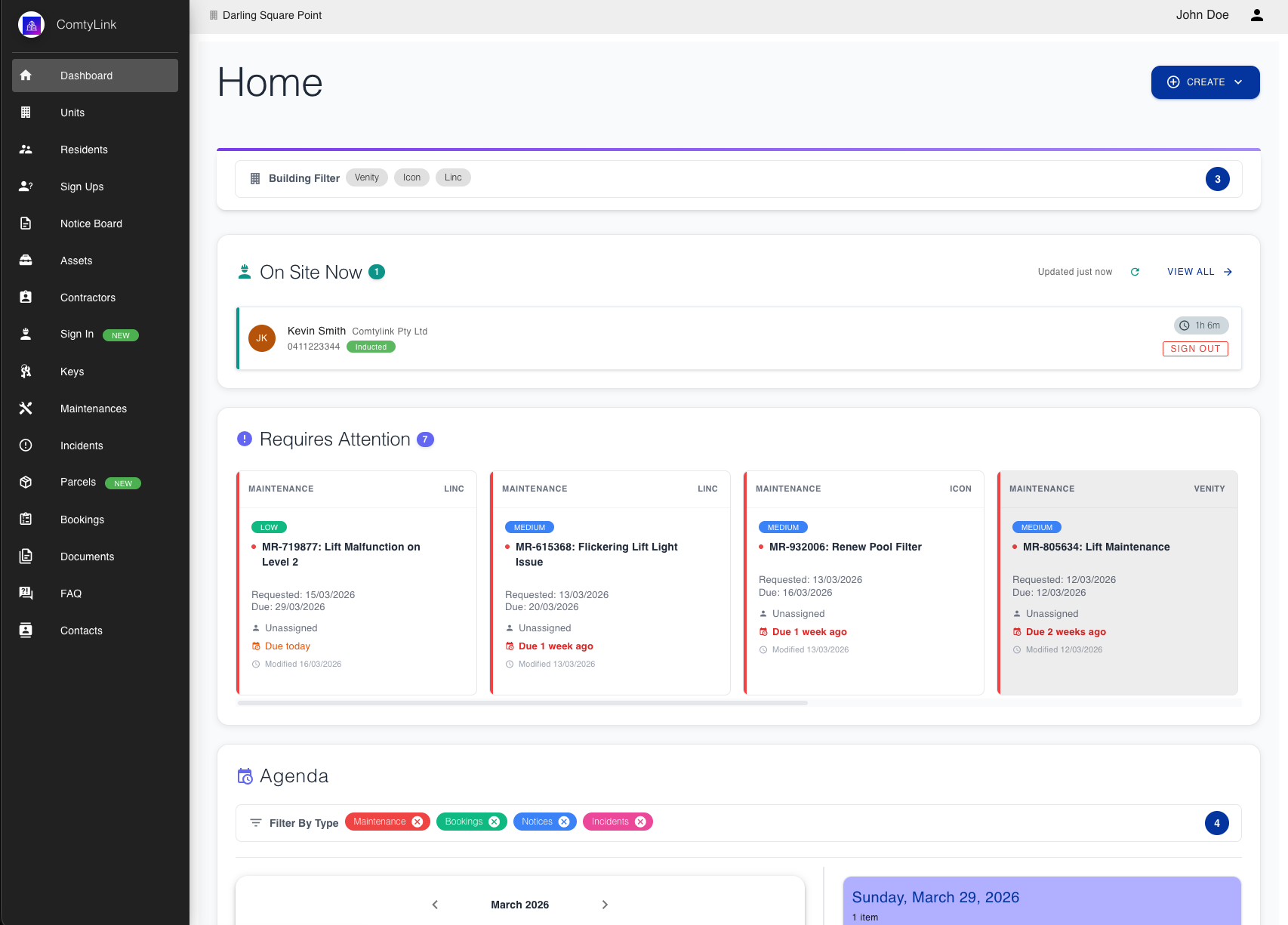Go to previous month in calendar
Image resolution: width=1288 pixels, height=925 pixels.
(435, 905)
